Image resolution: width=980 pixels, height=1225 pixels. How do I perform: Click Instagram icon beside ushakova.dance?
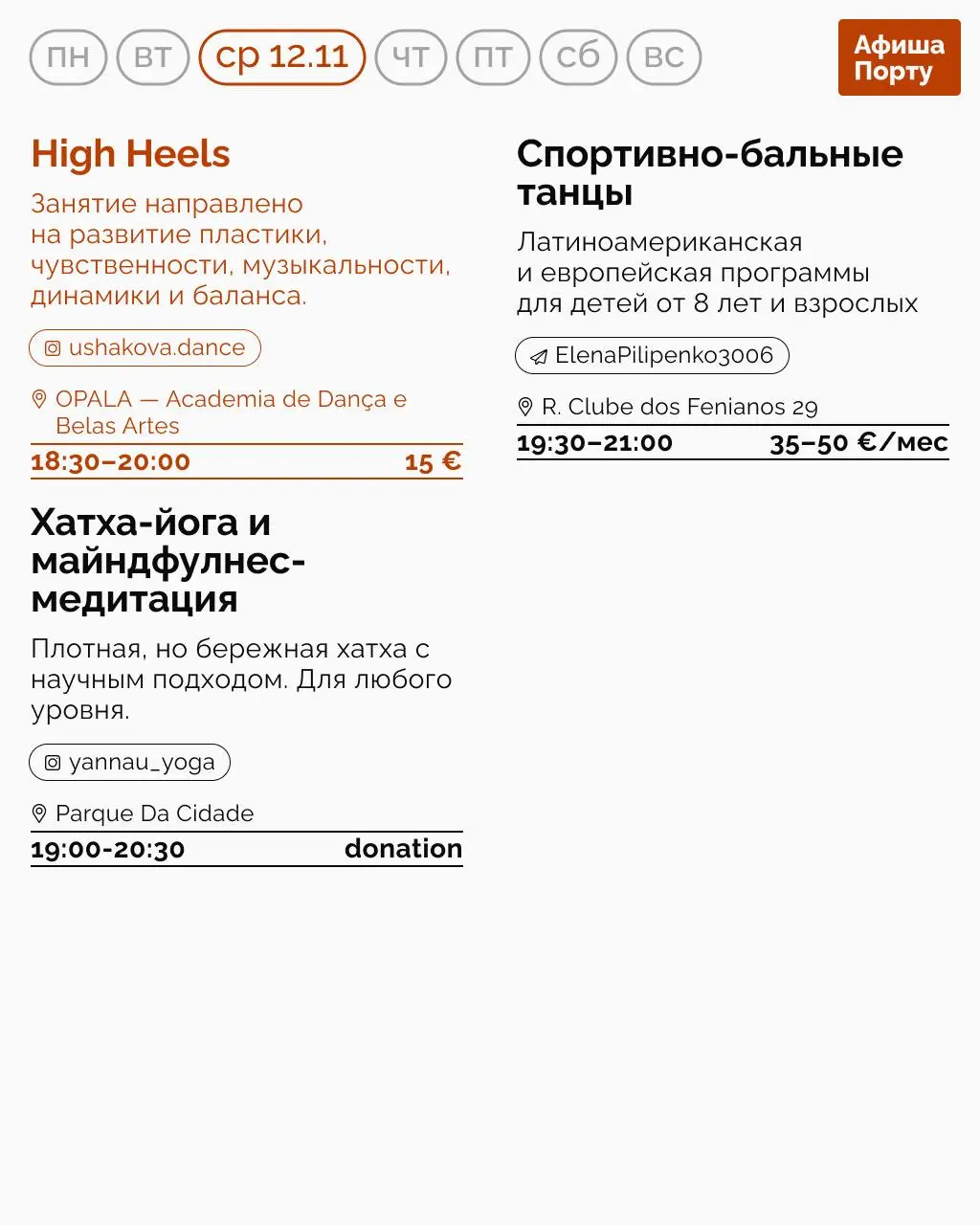point(54,348)
